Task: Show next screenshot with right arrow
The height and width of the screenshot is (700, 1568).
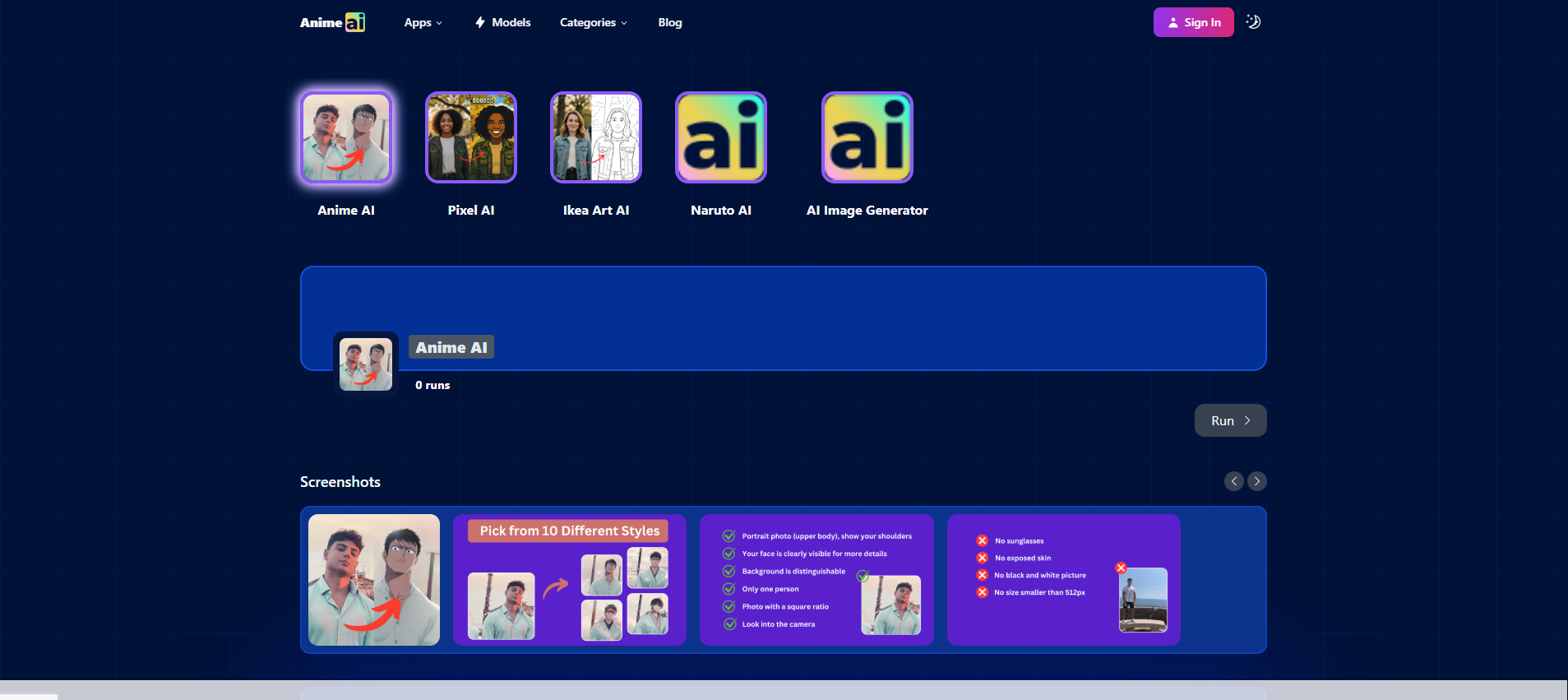Action: click(x=1257, y=481)
